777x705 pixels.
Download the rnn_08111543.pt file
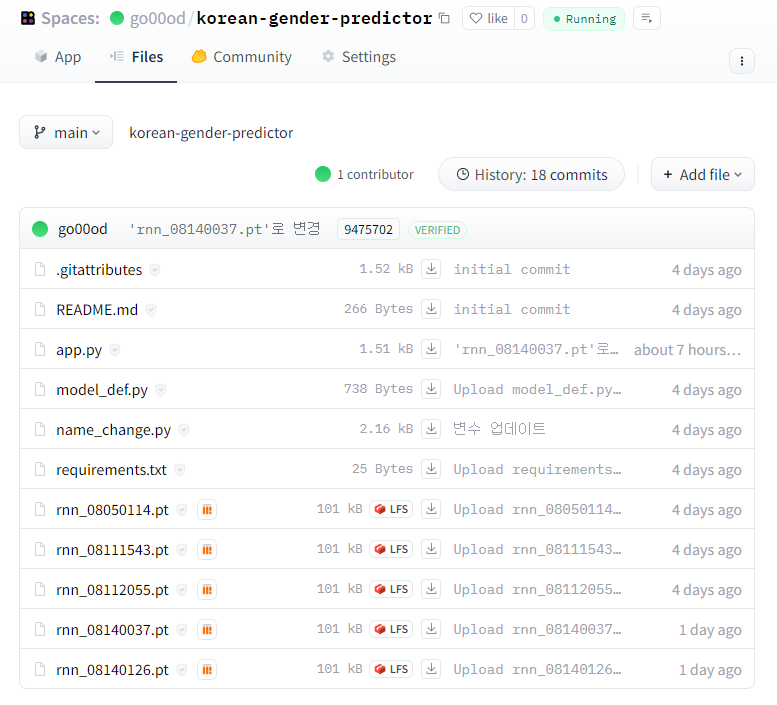[x=431, y=549]
